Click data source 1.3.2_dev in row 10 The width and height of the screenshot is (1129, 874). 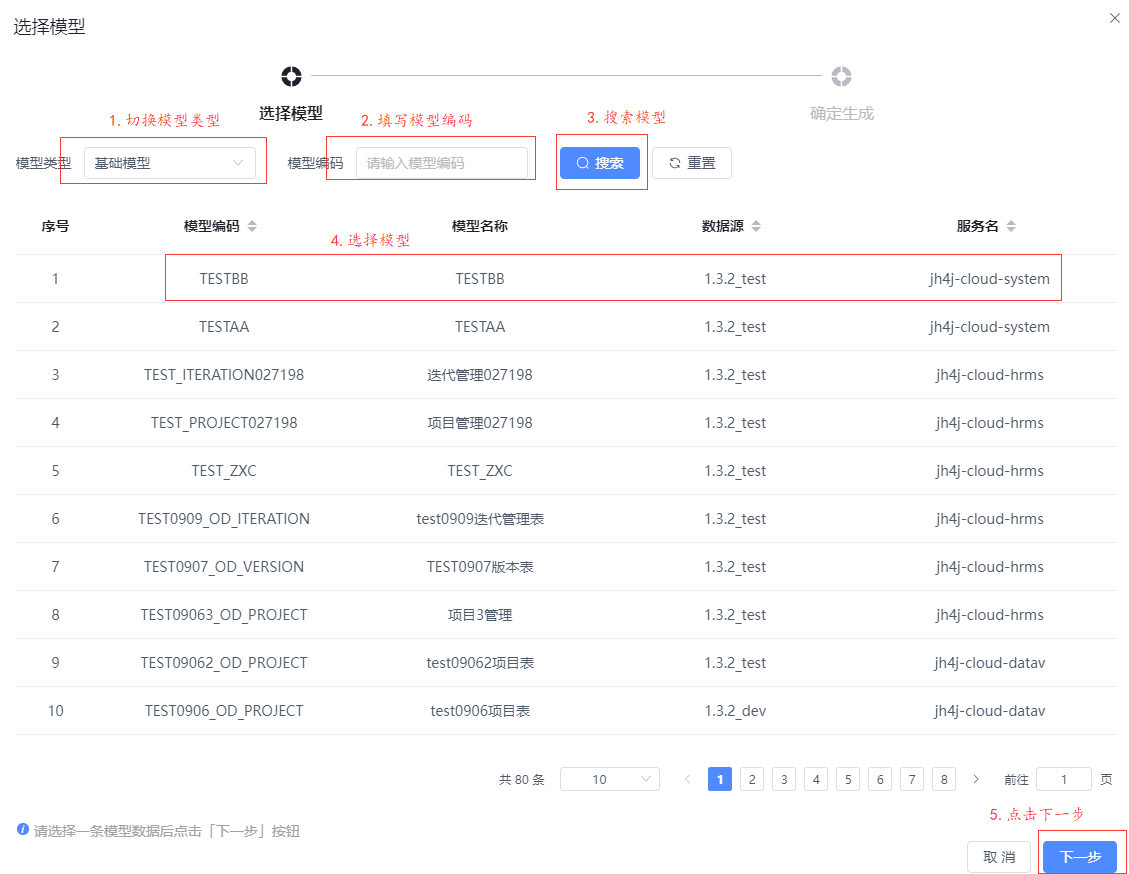pyautogui.click(x=735, y=711)
